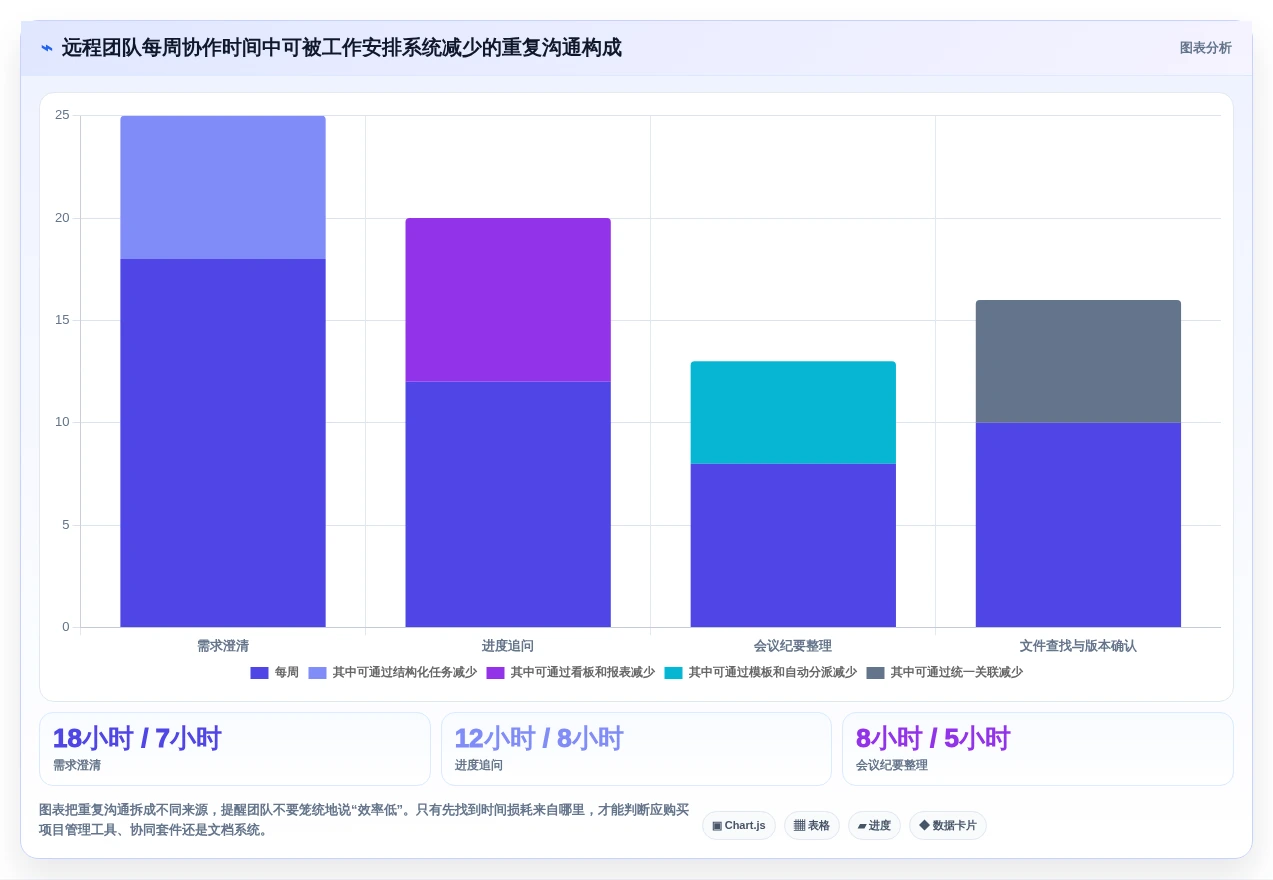The height and width of the screenshot is (880, 1273).
Task: Click the y-axis value 25
Action: (x=62, y=115)
